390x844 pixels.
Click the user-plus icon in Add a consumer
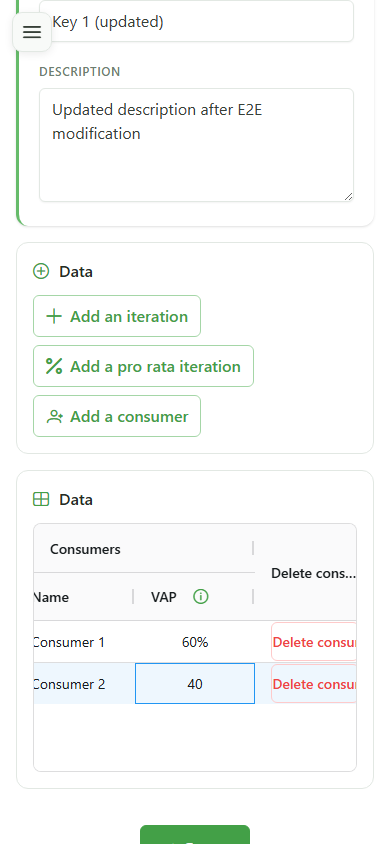pos(54,416)
